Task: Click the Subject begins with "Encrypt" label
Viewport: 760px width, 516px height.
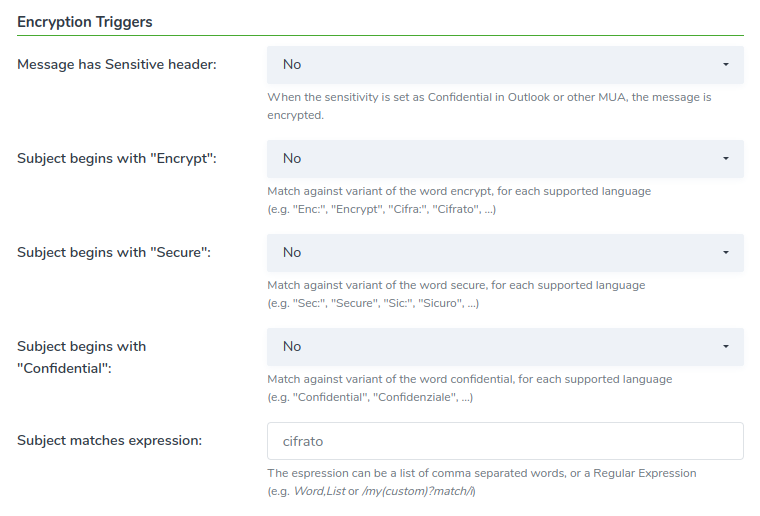Action: [117, 158]
